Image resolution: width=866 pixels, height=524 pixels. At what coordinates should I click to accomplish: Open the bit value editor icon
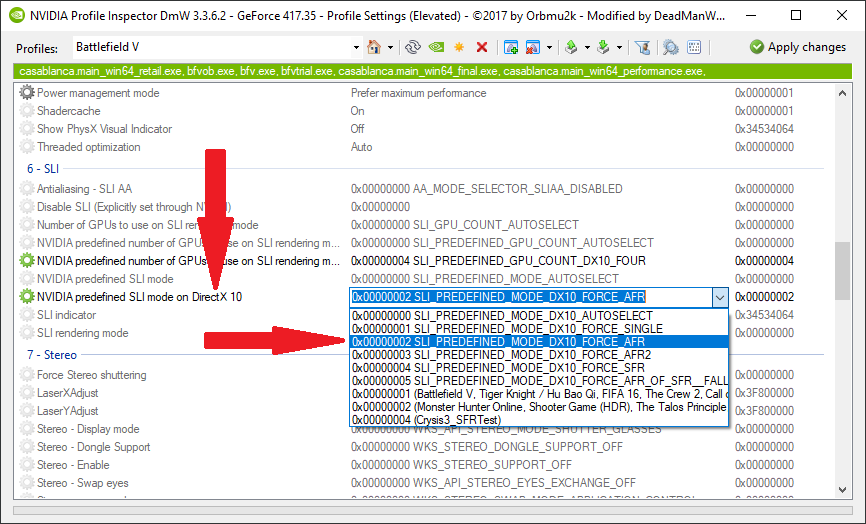(694, 47)
